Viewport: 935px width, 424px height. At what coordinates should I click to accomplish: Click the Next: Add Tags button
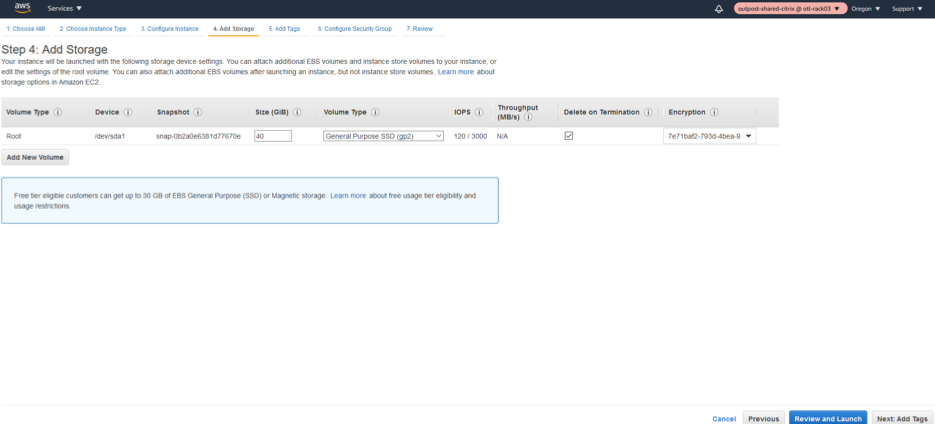point(902,419)
